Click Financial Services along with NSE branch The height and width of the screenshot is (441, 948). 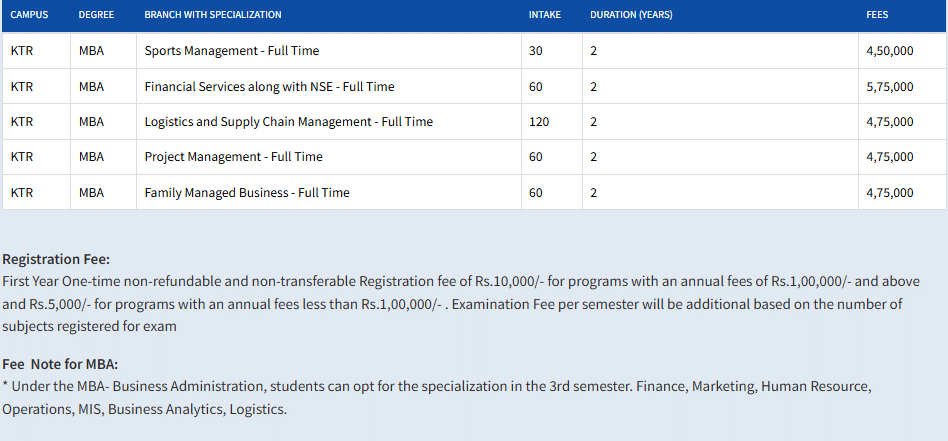pyautogui.click(x=269, y=87)
